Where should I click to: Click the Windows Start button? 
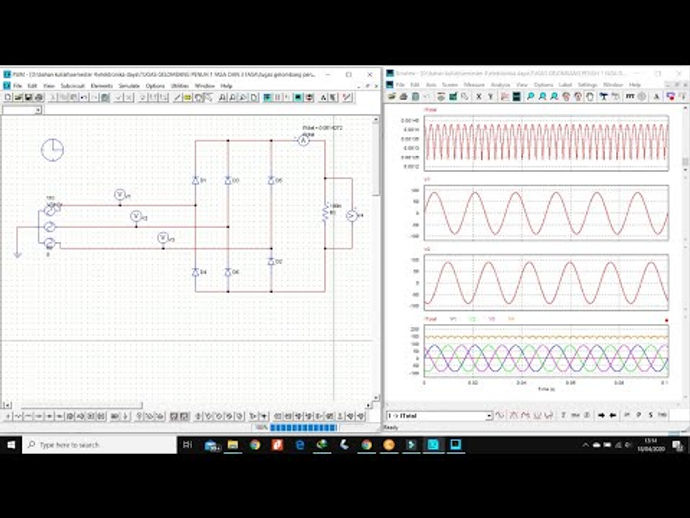(x=11, y=445)
